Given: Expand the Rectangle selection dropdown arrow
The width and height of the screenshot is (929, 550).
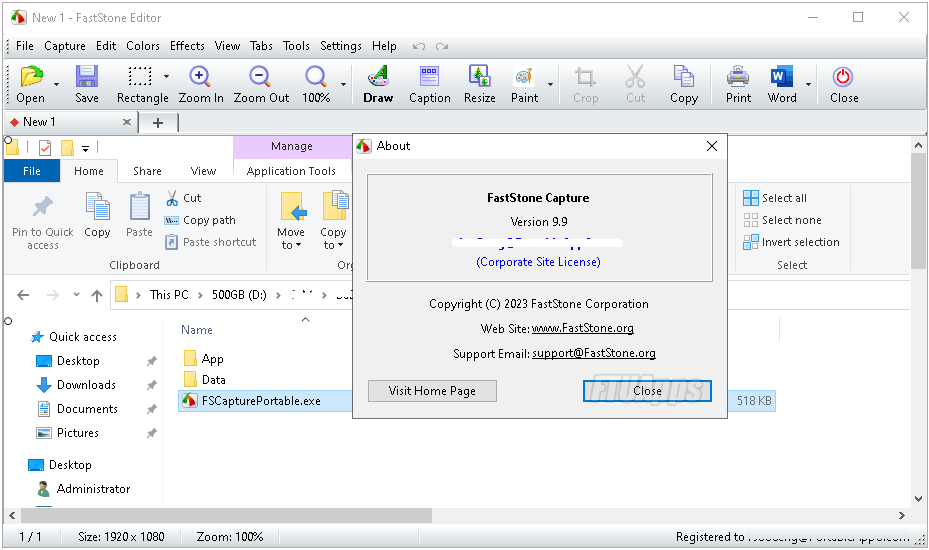Looking at the screenshot, I should click(166, 76).
